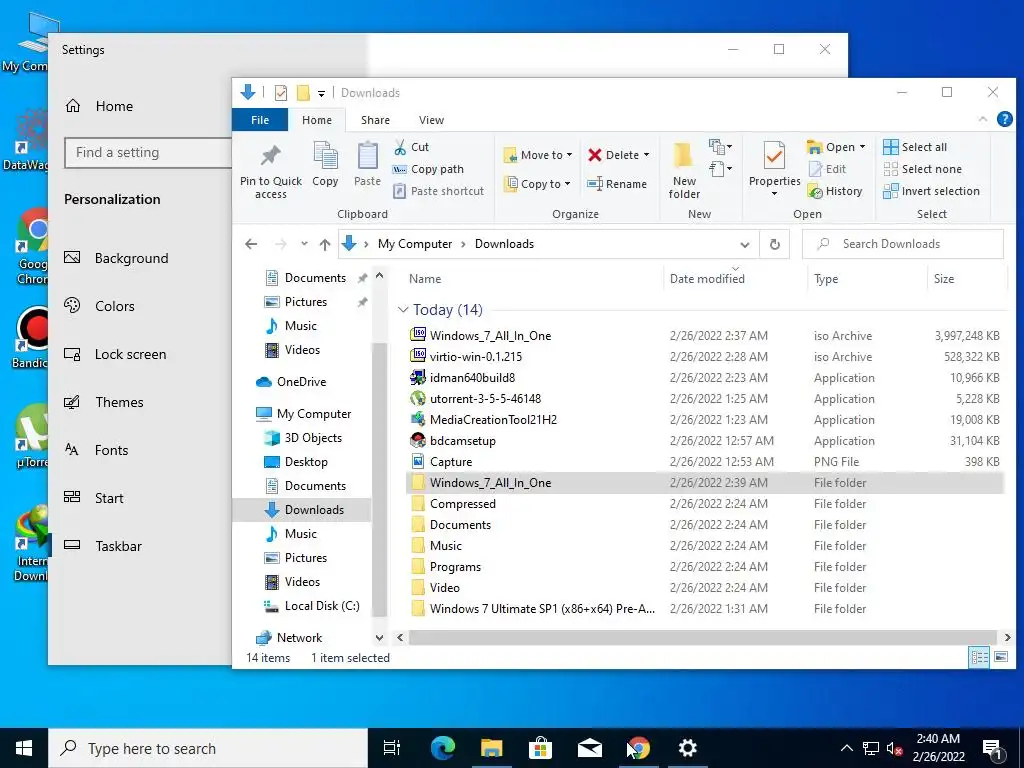Image resolution: width=1024 pixels, height=768 pixels.
Task: Click the New folder quick access toolbar icon
Action: point(303,93)
